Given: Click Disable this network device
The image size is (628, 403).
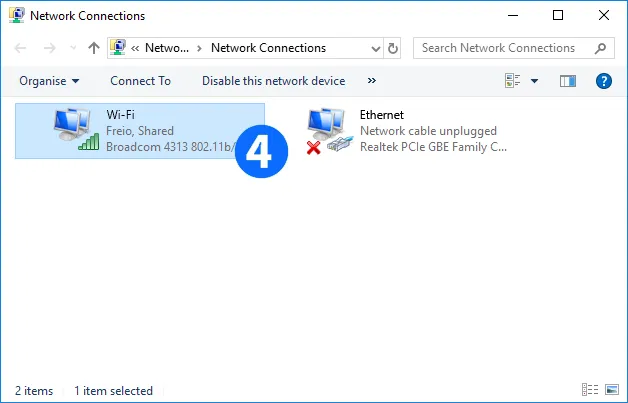Looking at the screenshot, I should coord(274,81).
